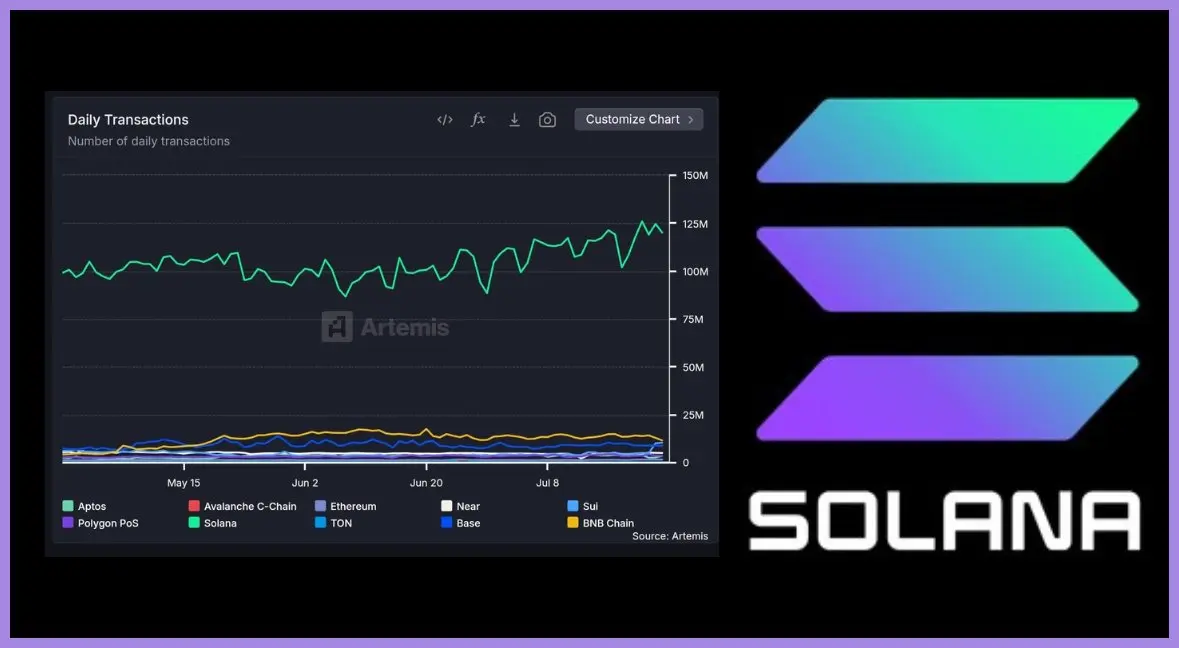
Task: Select the TON legend label
Action: coord(341,523)
